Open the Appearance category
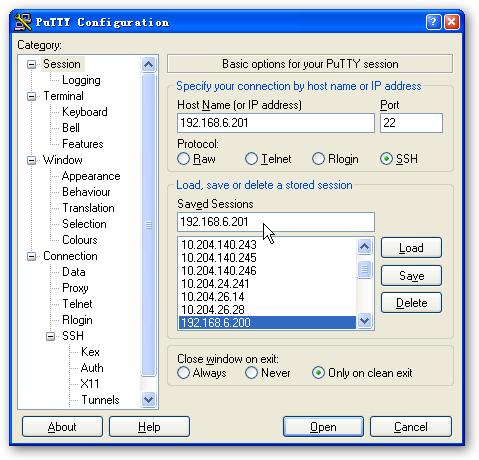The image size is (479, 460). (x=91, y=176)
